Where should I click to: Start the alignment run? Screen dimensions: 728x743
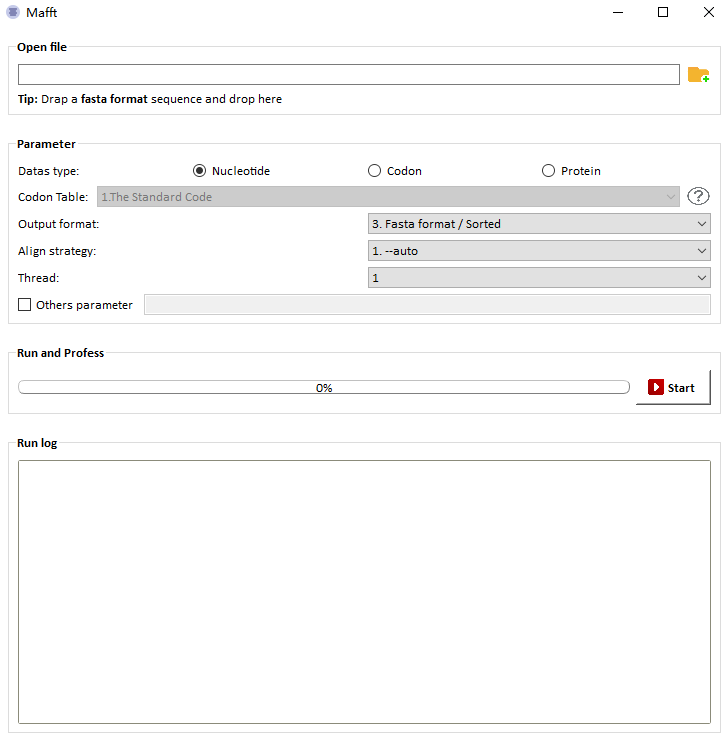pos(673,388)
